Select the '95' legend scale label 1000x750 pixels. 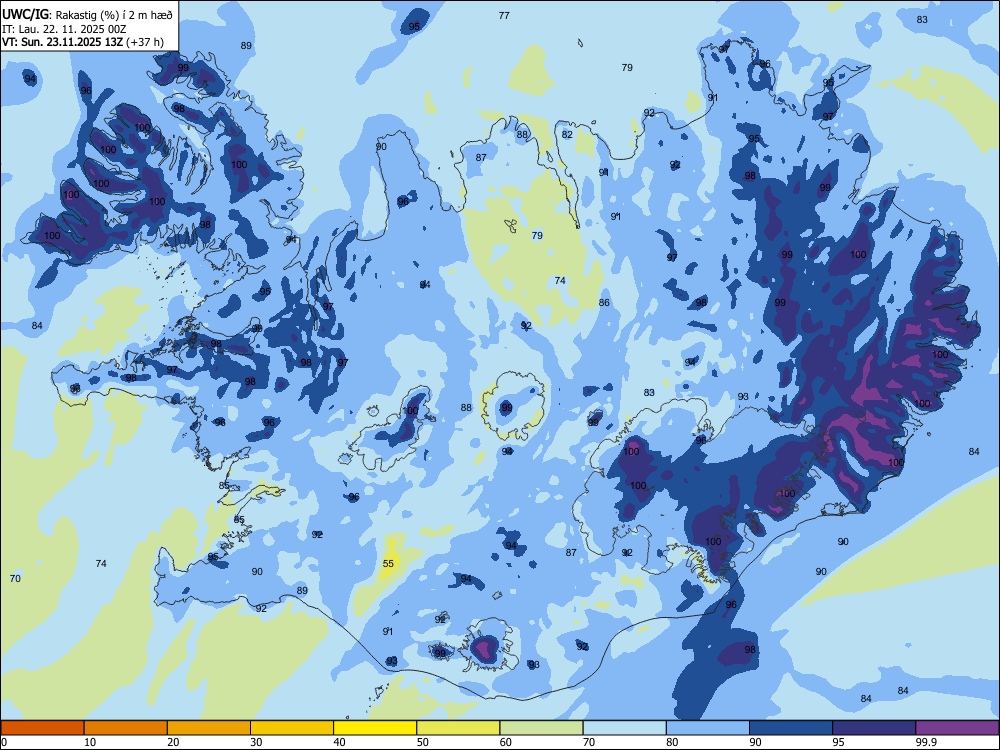pyautogui.click(x=839, y=742)
